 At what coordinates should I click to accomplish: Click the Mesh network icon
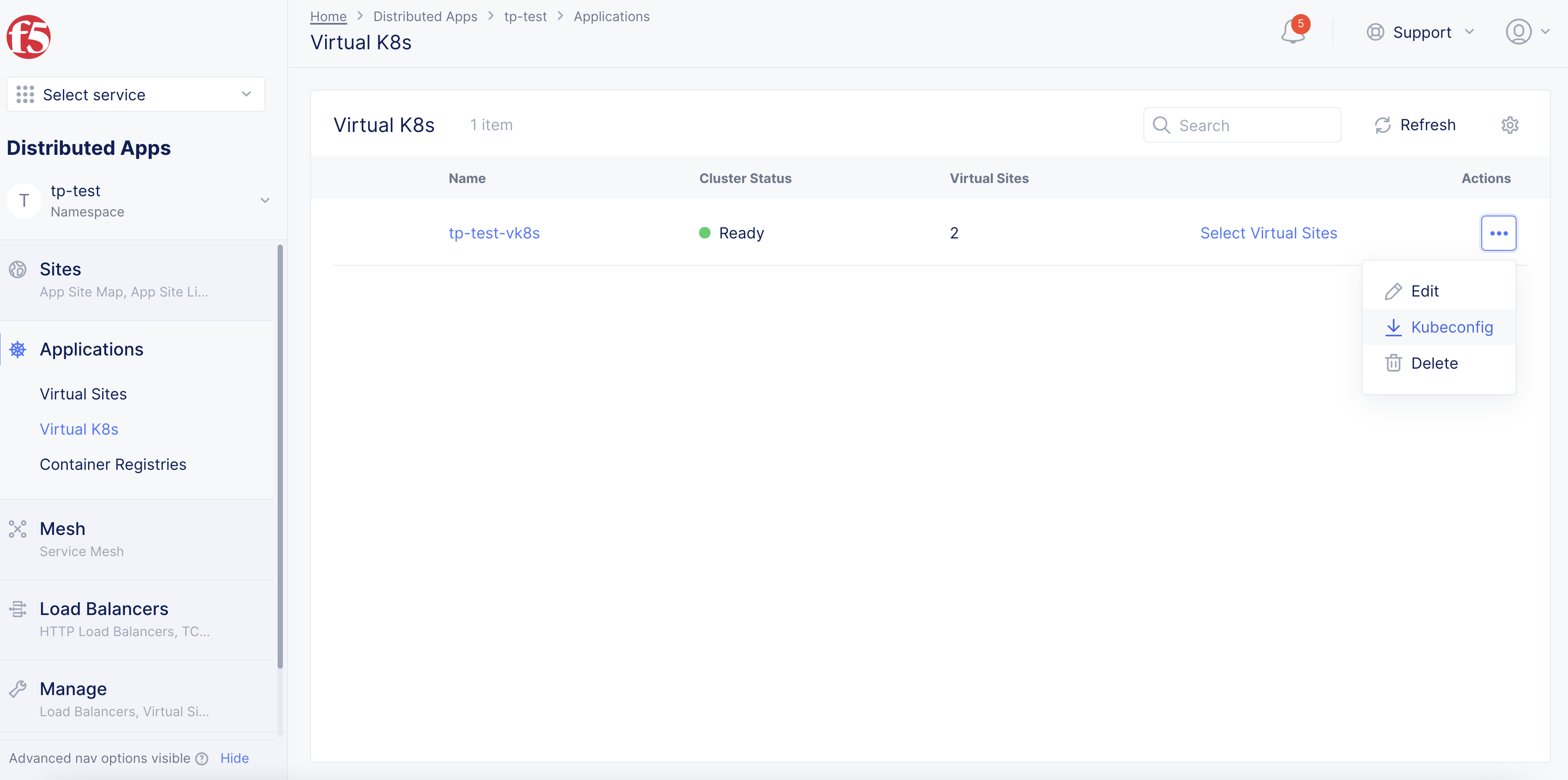coord(18,528)
